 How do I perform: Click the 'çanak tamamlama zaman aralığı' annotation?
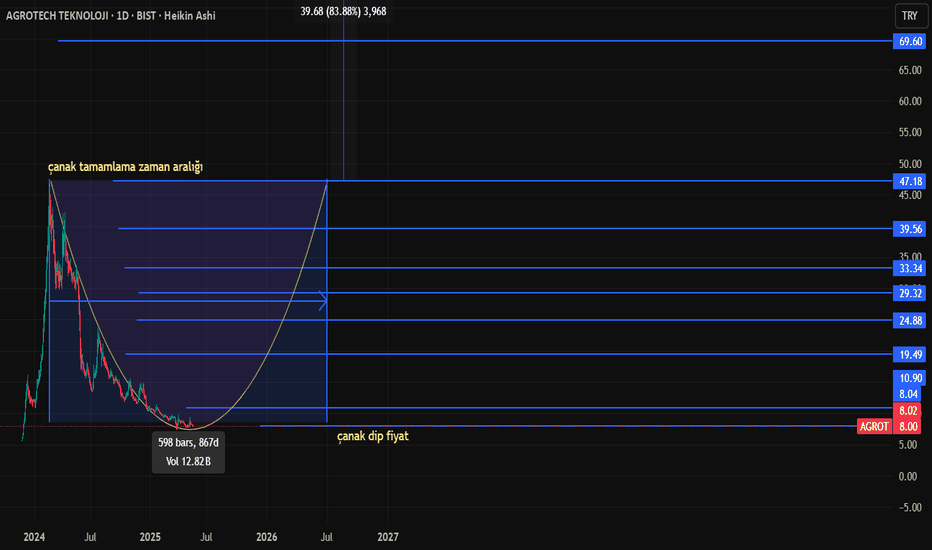point(125,167)
